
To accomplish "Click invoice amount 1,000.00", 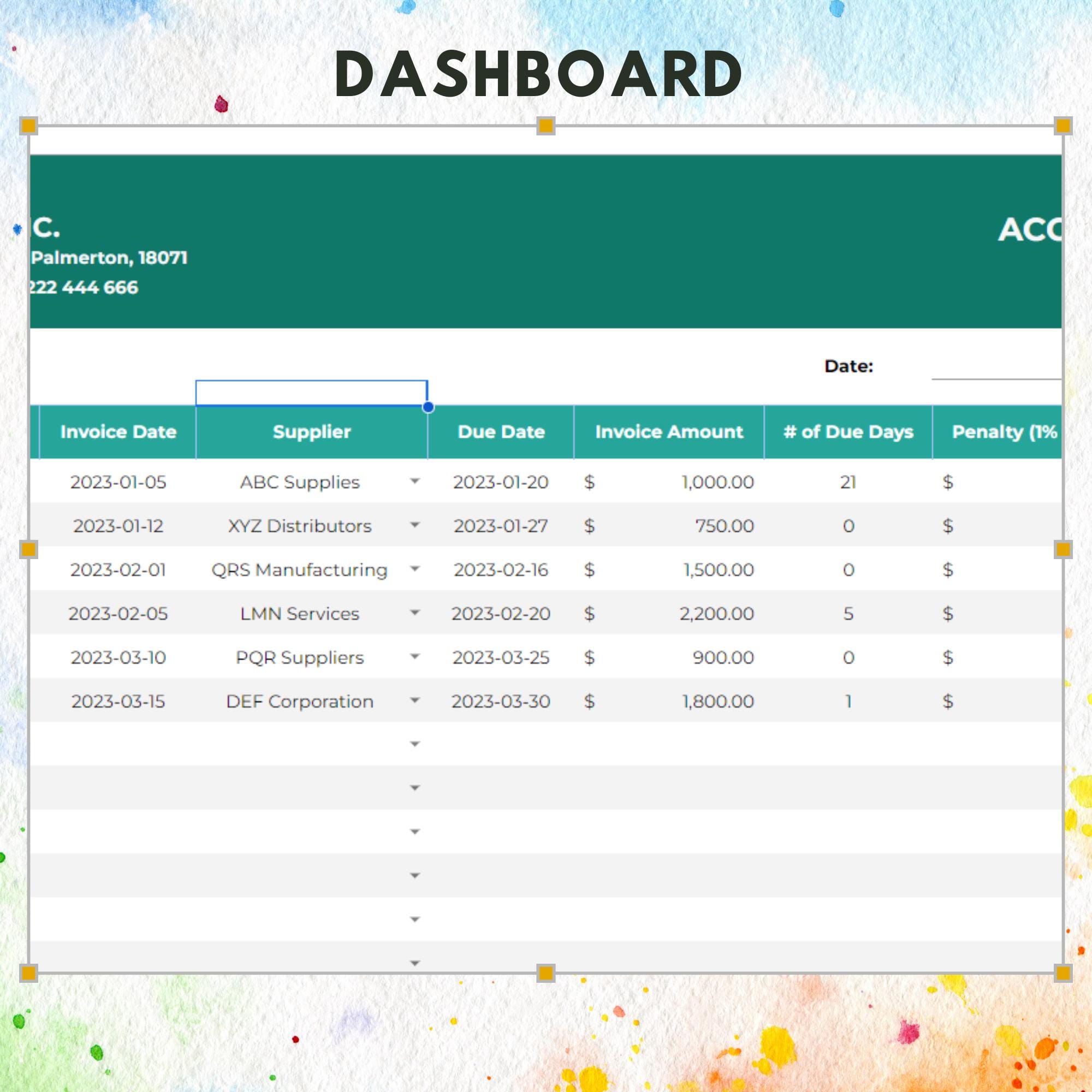I will point(718,482).
